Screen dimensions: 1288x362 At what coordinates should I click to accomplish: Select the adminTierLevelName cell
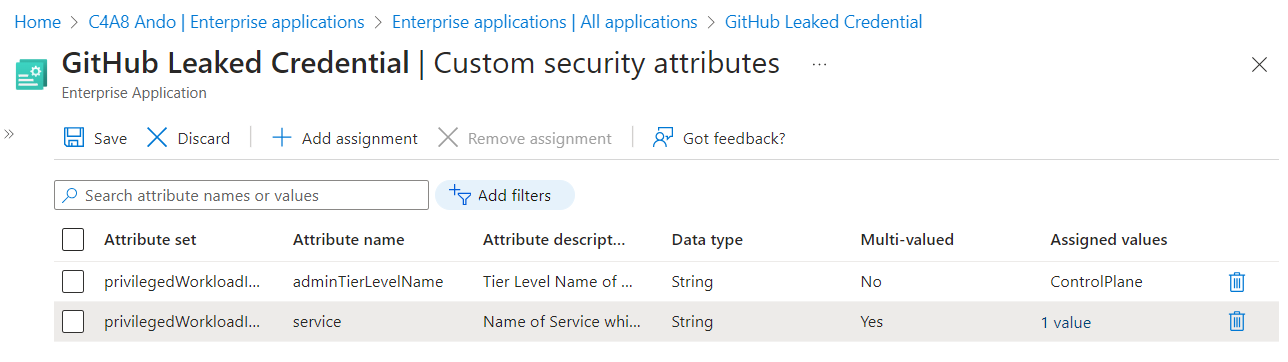point(367,282)
